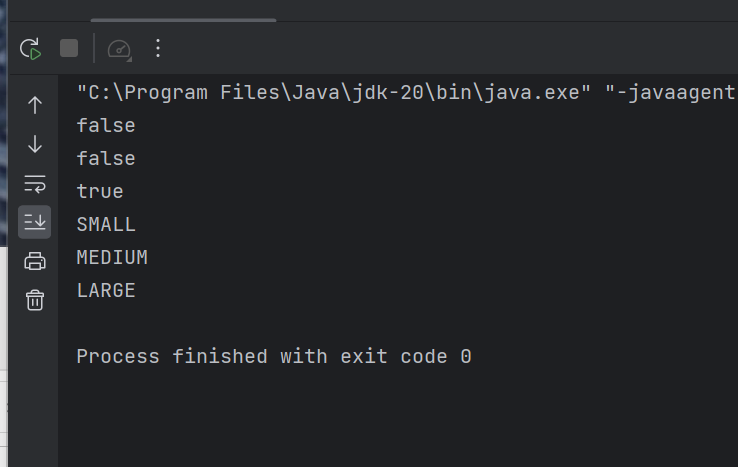Navigate down the stack trace
Screen dimensions: 738x467
tap(35, 144)
